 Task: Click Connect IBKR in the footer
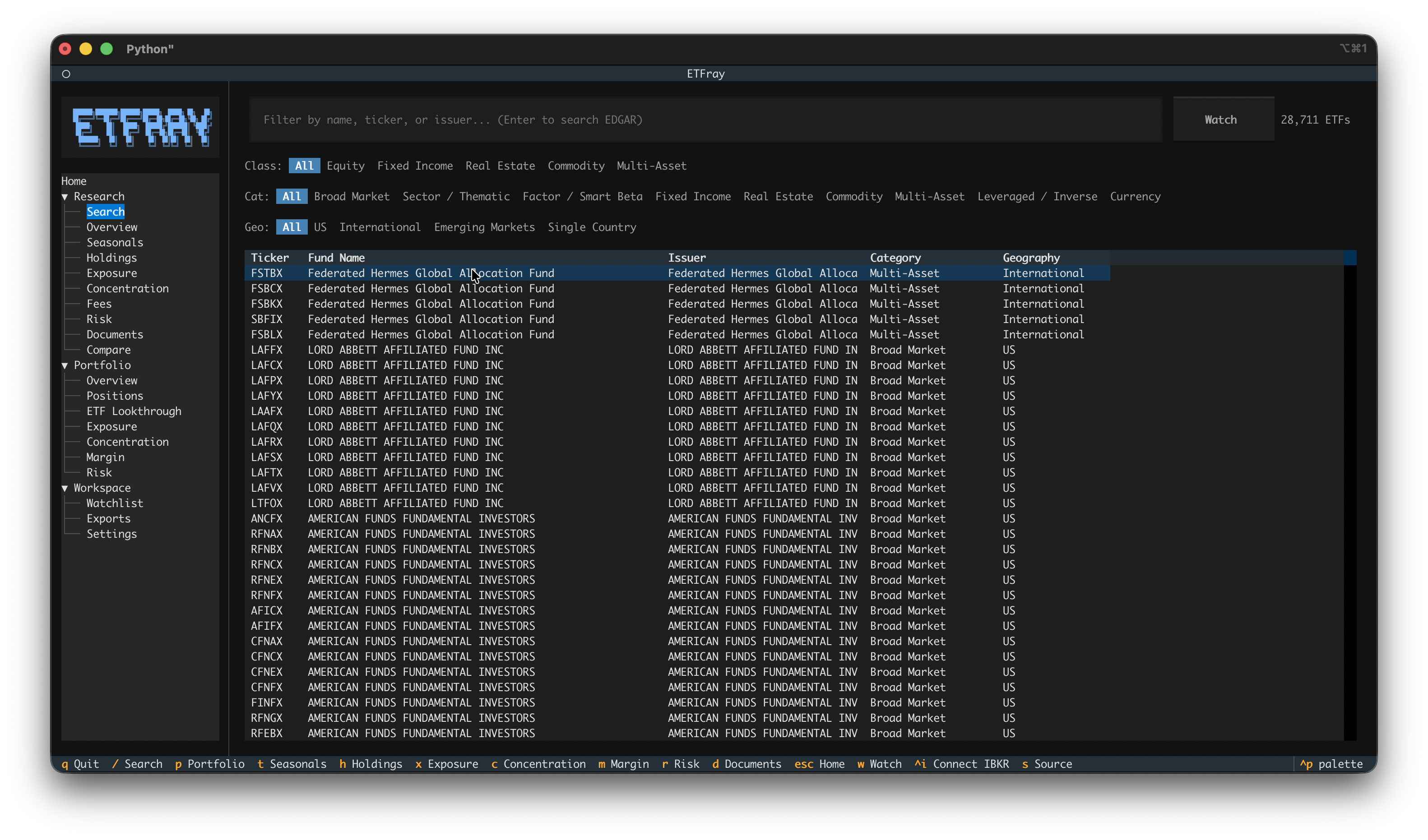[962, 764]
